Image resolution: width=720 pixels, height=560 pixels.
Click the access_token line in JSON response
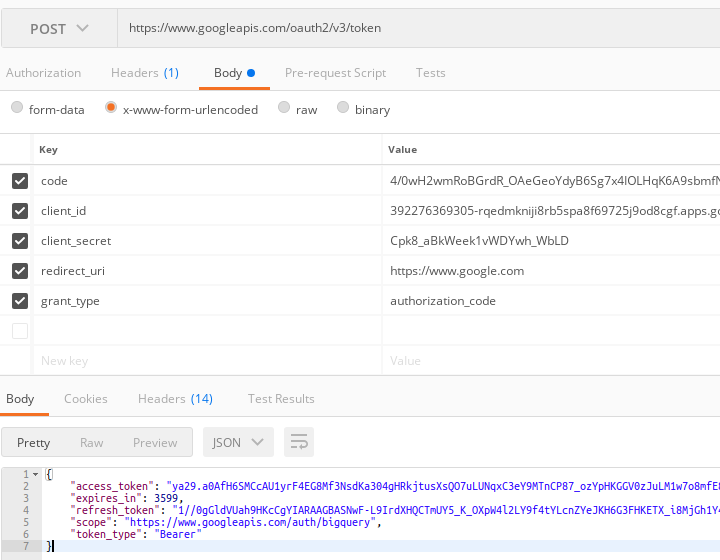[395, 486]
